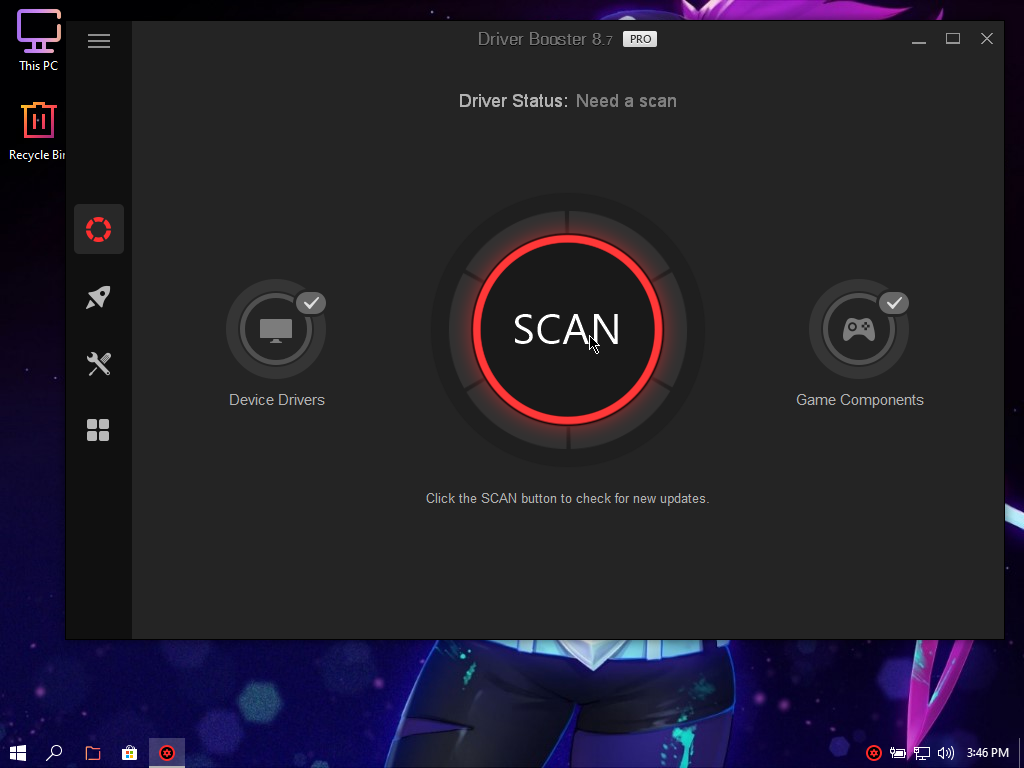Viewport: 1024px width, 768px height.
Task: Maximize the Driver Booster window
Action: [x=953, y=39]
